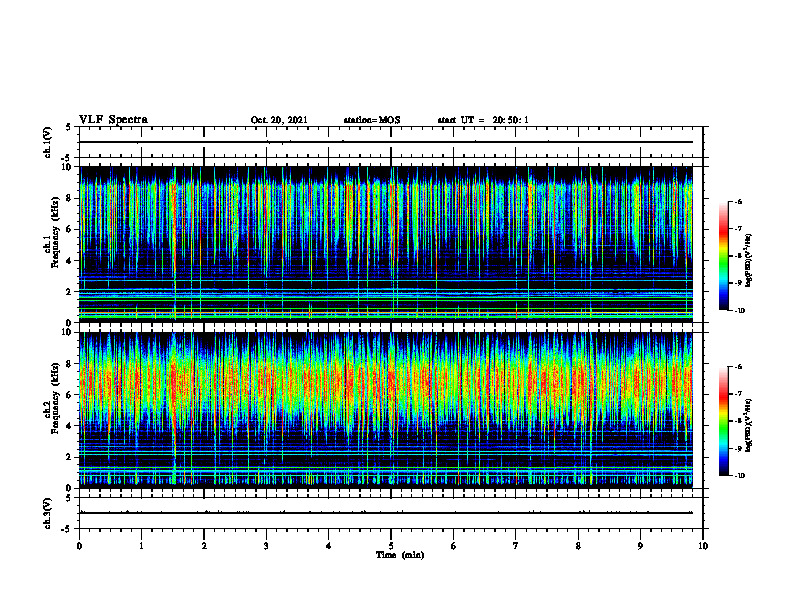Click the '-5' tick on ch.3(V) axis
The width and height of the screenshot is (792, 612).
click(67, 529)
